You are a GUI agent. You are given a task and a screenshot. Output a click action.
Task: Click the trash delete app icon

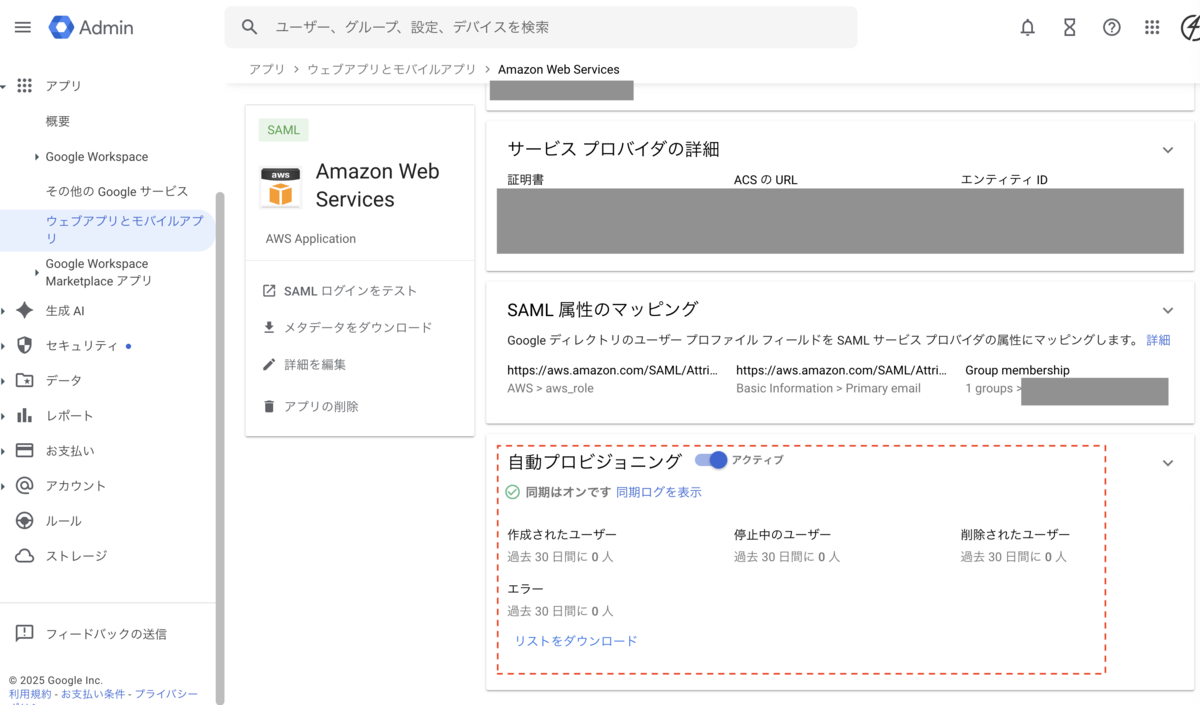[269, 406]
